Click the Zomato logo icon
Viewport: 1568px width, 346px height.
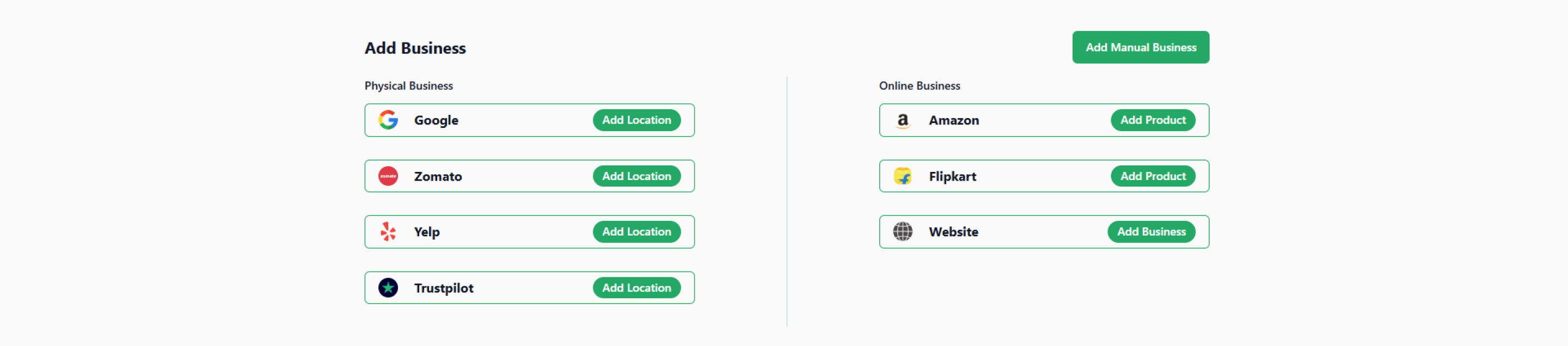[x=388, y=176]
